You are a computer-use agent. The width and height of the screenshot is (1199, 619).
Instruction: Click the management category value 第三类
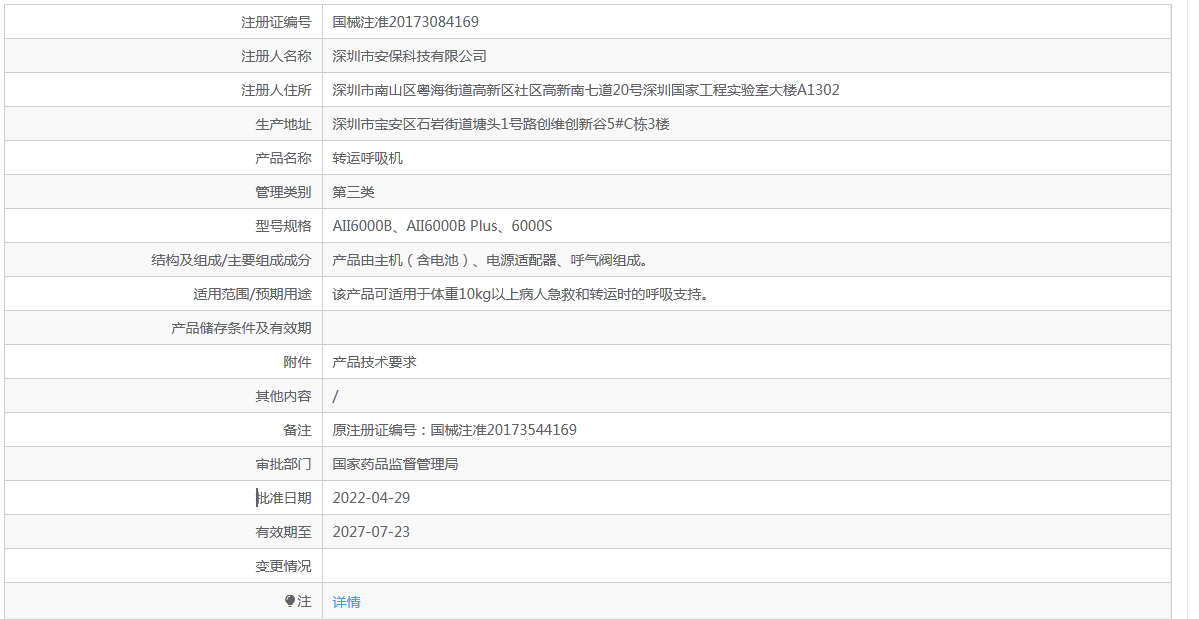(x=353, y=192)
